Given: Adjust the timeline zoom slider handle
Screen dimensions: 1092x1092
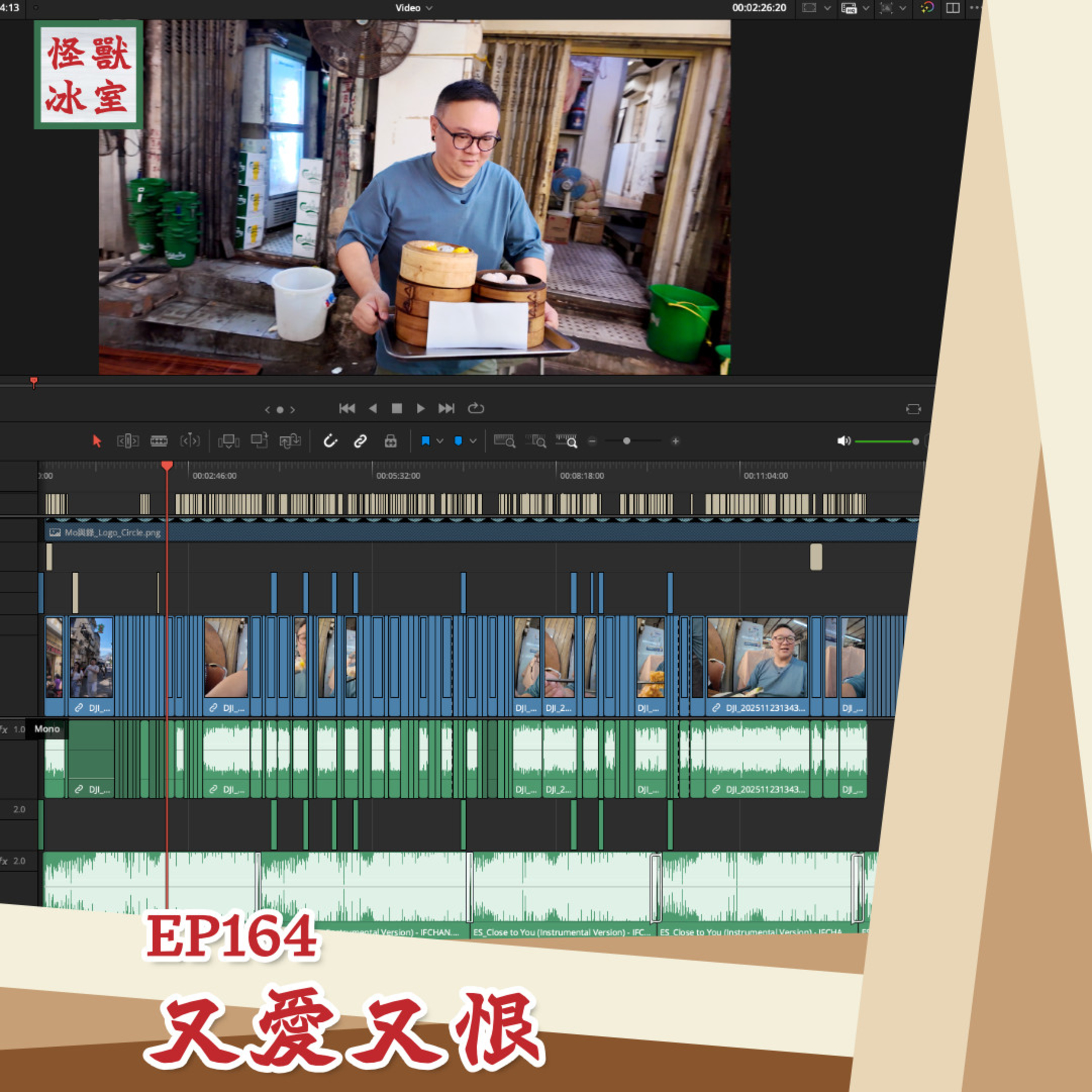Looking at the screenshot, I should click(626, 441).
